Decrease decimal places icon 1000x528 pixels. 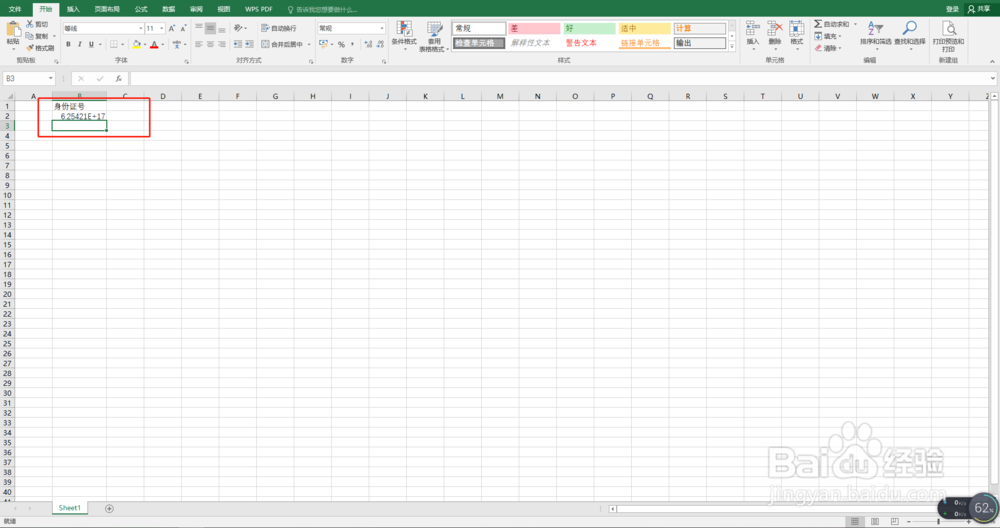380,44
